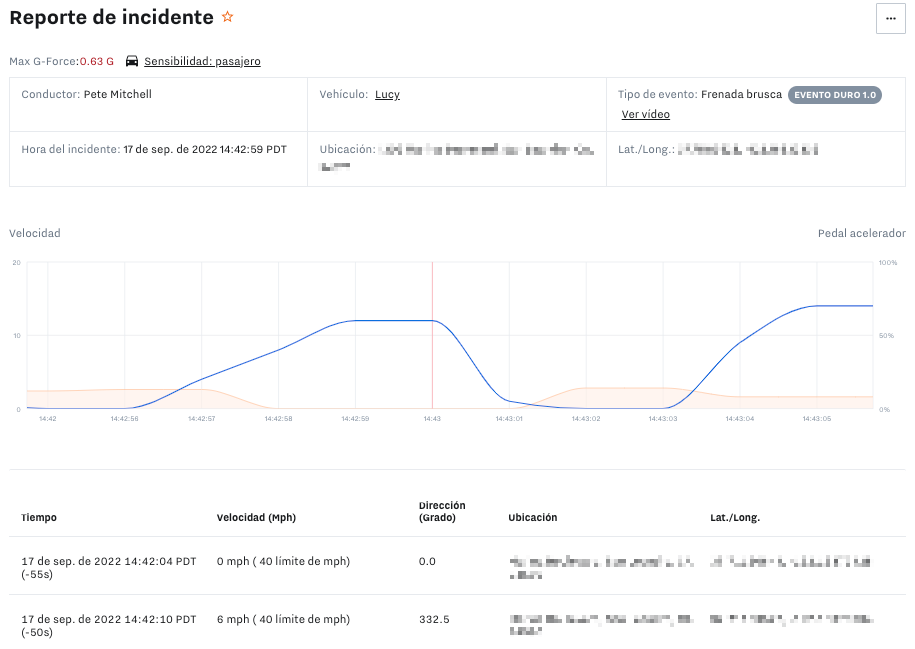Click the EVENTO DURO 1.0 badge
Viewport: 915px width, 649px height.
pos(834,95)
